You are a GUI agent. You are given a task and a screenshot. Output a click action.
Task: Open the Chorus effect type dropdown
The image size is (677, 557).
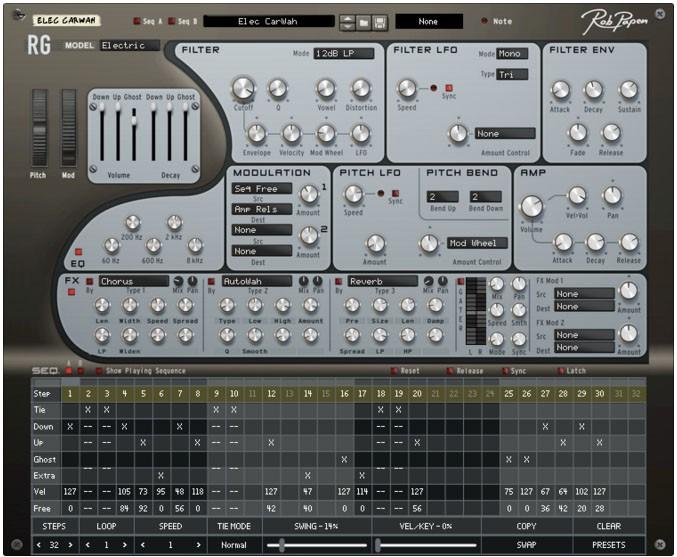tap(132, 282)
